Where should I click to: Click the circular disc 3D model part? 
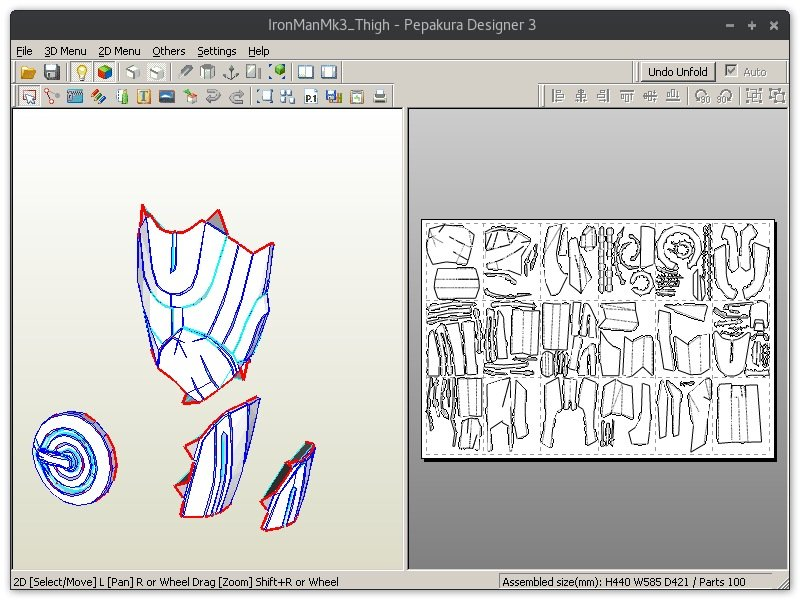74,458
